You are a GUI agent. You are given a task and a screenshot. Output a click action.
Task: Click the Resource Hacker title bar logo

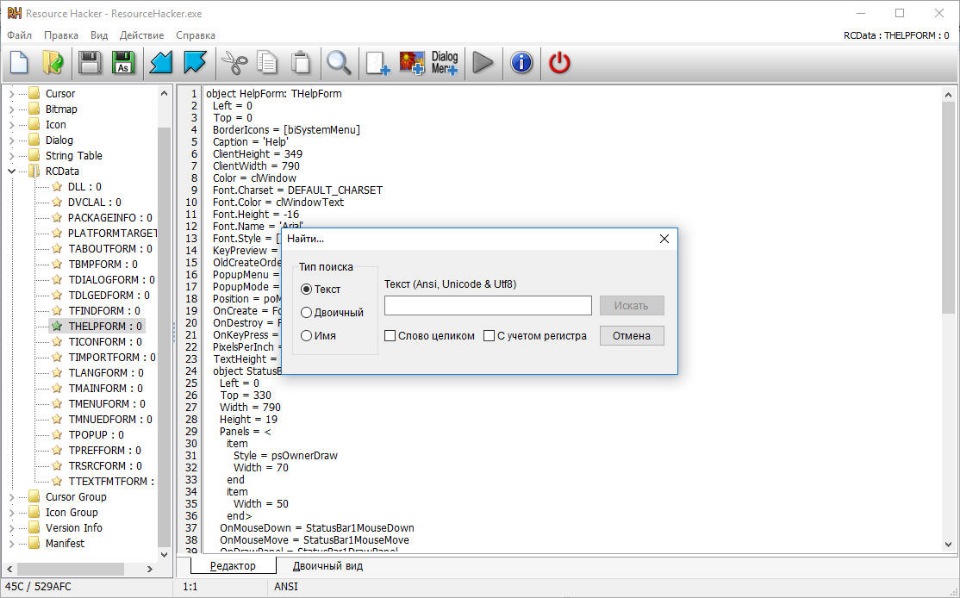[x=14, y=13]
